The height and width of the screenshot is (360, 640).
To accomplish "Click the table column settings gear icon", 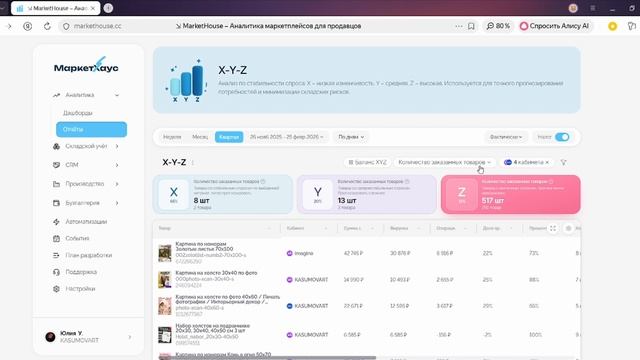I will [568, 229].
